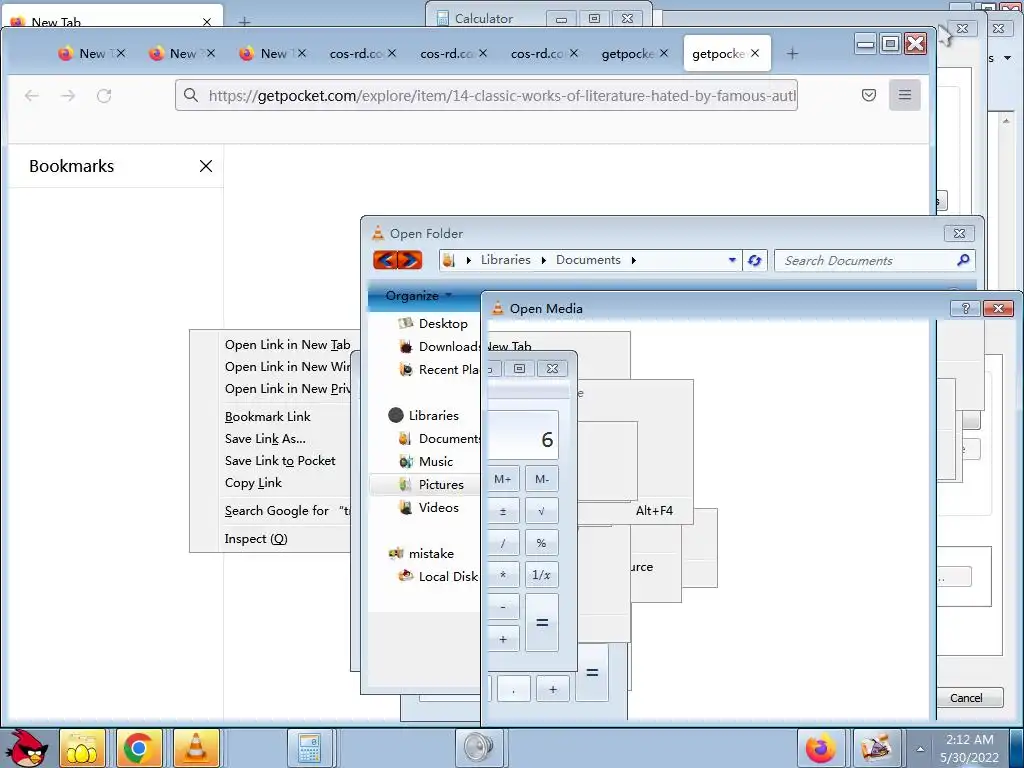1024x768 pixels.
Task: Select Local Disk in folder tree
Action: pyautogui.click(x=439, y=577)
